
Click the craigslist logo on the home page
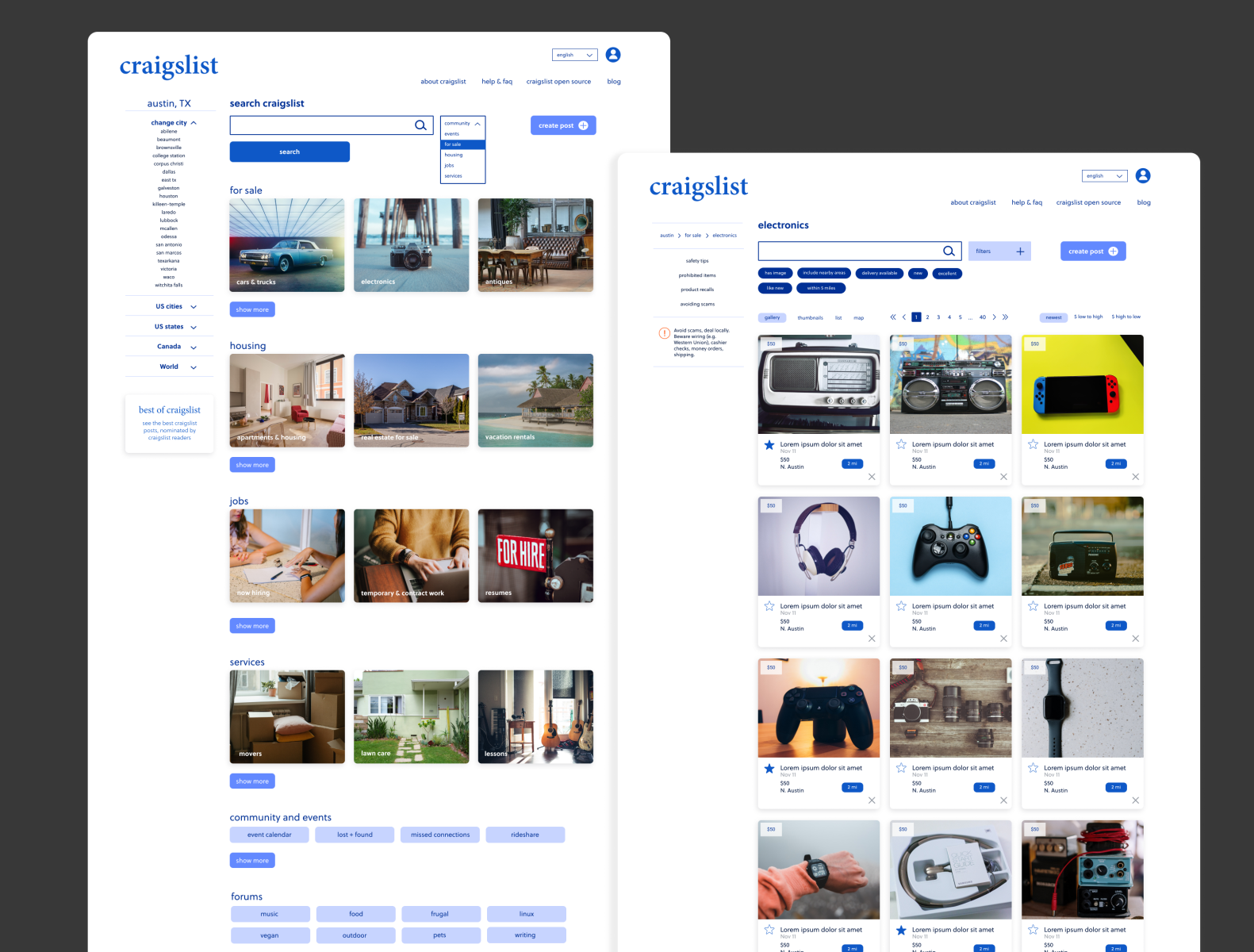point(169,66)
